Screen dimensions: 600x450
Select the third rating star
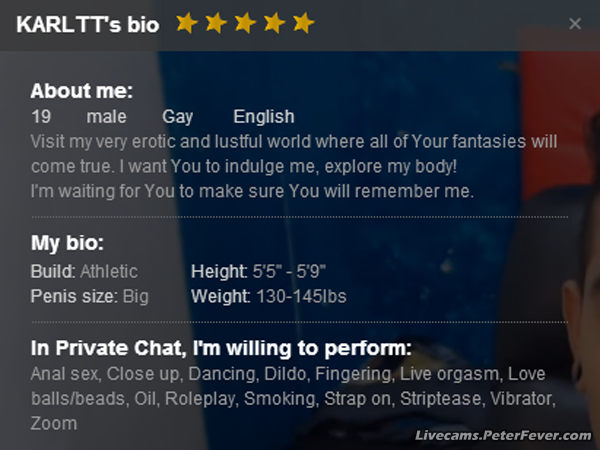[x=245, y=23]
